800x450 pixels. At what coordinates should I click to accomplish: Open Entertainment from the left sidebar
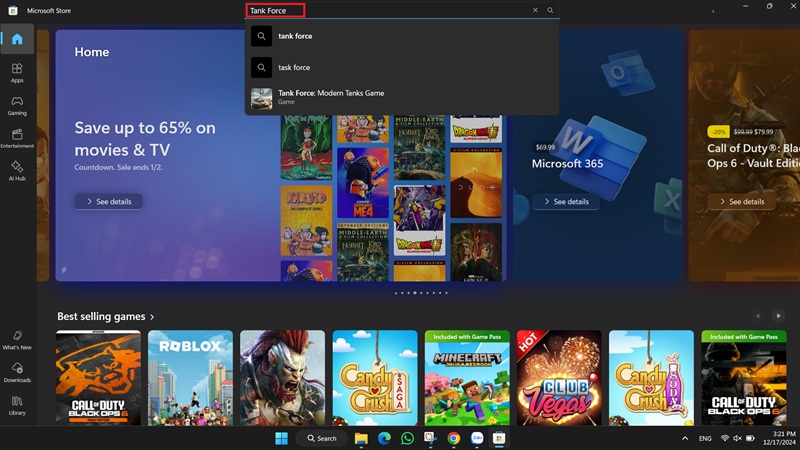click(x=17, y=137)
